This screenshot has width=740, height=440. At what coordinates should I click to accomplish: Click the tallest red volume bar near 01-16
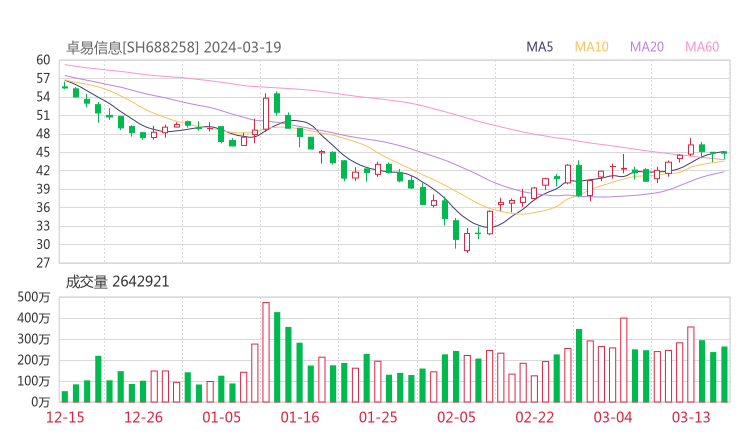coord(266,352)
